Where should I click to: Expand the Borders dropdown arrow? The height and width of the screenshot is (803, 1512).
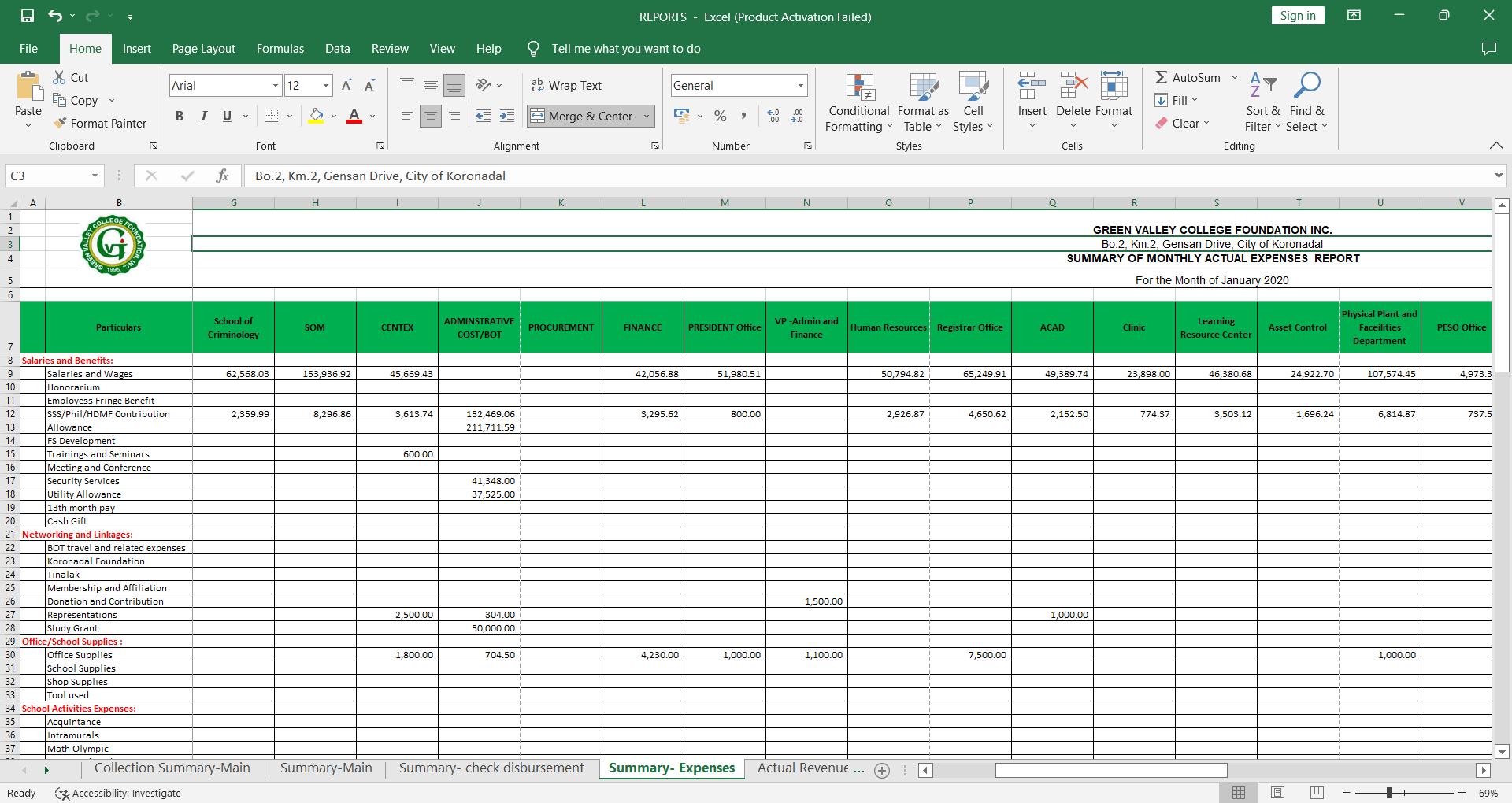[290, 116]
